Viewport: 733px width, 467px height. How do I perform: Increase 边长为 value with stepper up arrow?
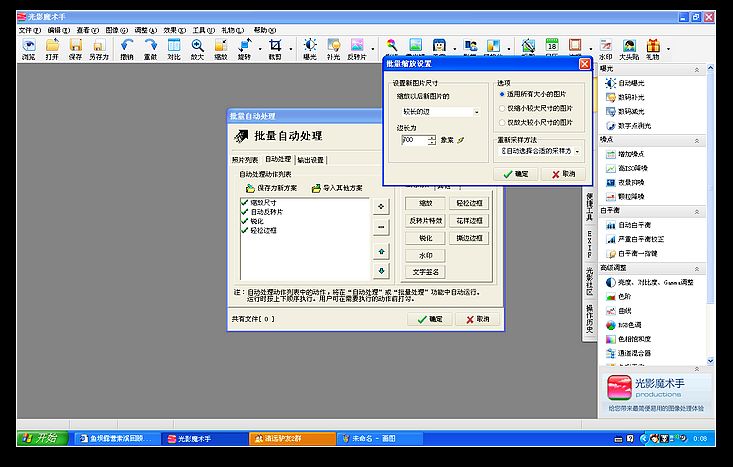[x=432, y=137]
